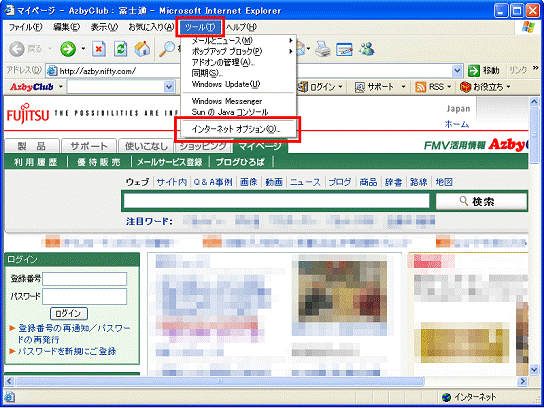This screenshot has width=544, height=408.
Task: Close the ツール(T) menu
Action: [x=201, y=27]
